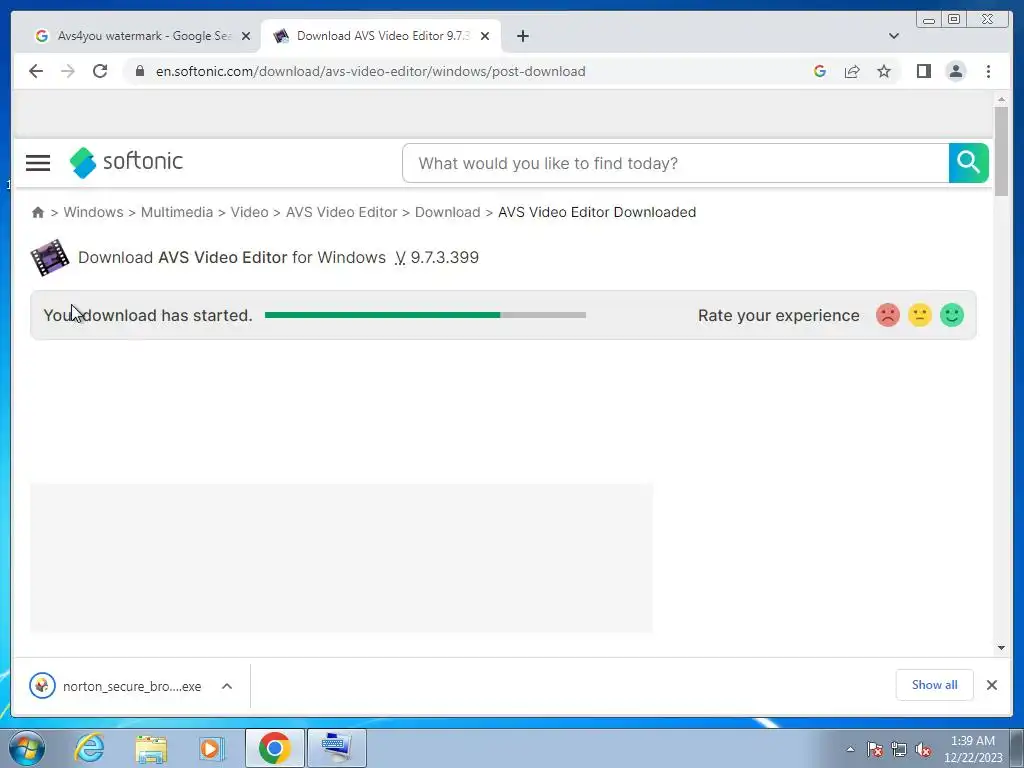Viewport: 1024px width, 768px height.
Task: Open the tab search dropdown
Action: tap(894, 36)
